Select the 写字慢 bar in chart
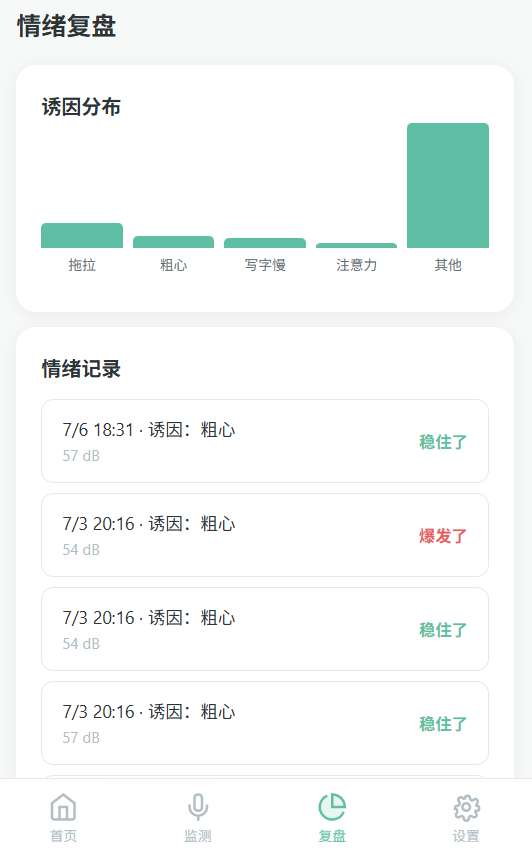Screen dimensions: 532x850 click(265, 243)
